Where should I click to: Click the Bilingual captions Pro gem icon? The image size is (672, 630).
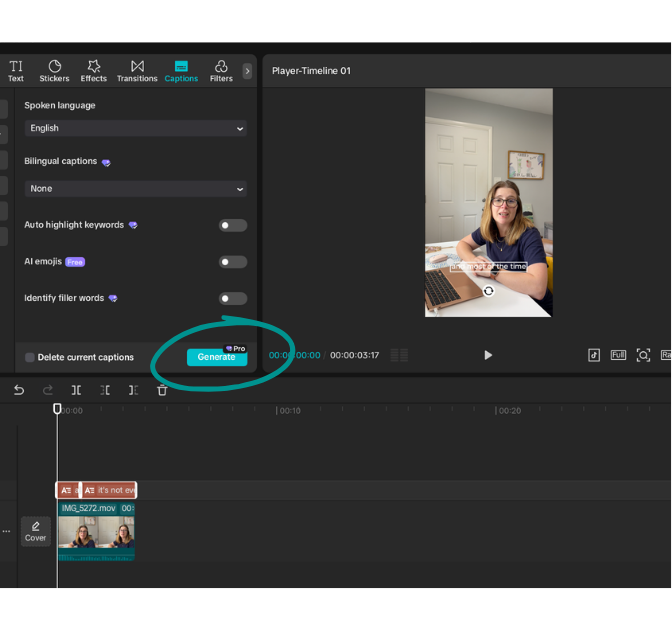(106, 162)
